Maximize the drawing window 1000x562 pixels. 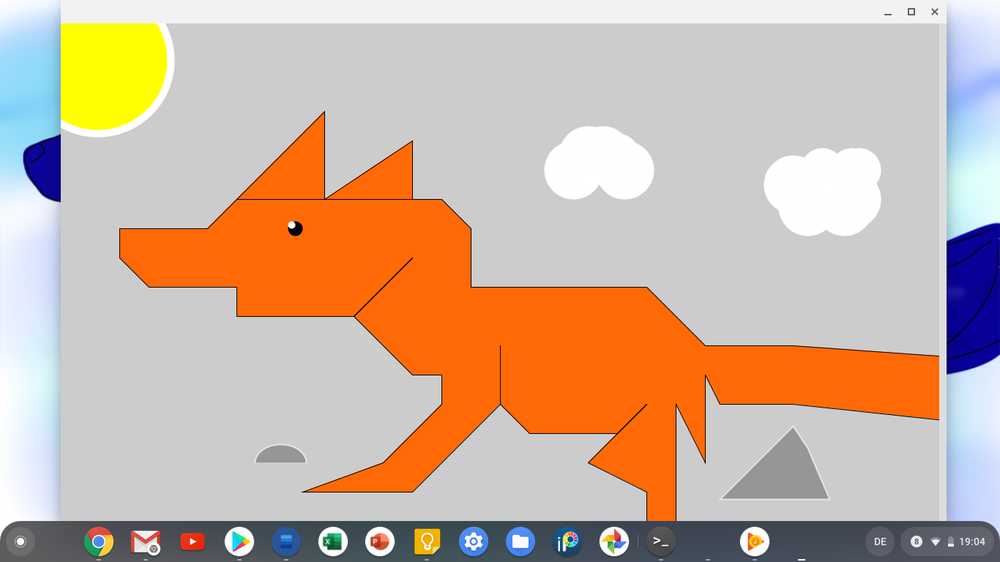[x=911, y=12]
